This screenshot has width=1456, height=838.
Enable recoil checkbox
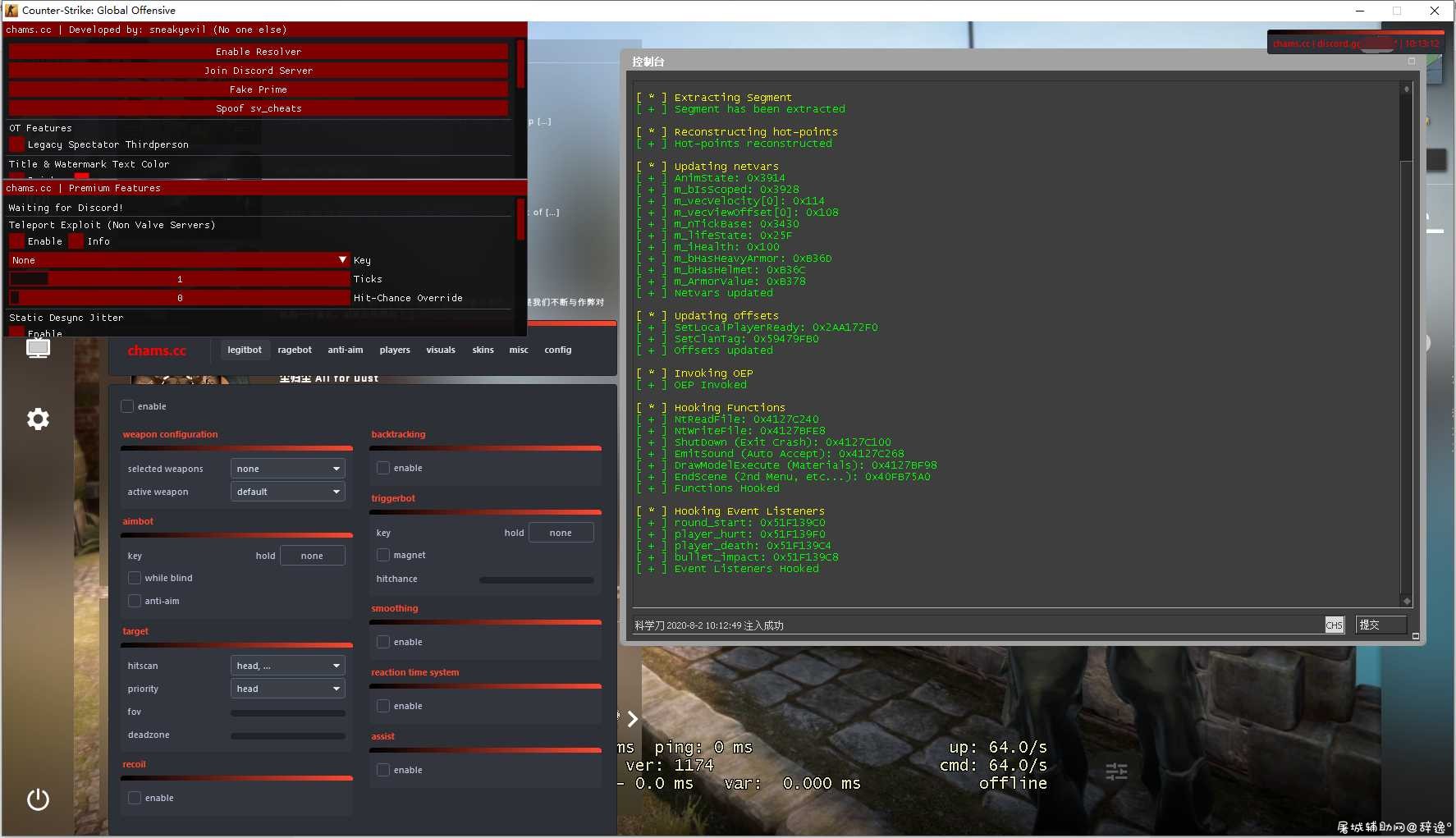(135, 798)
